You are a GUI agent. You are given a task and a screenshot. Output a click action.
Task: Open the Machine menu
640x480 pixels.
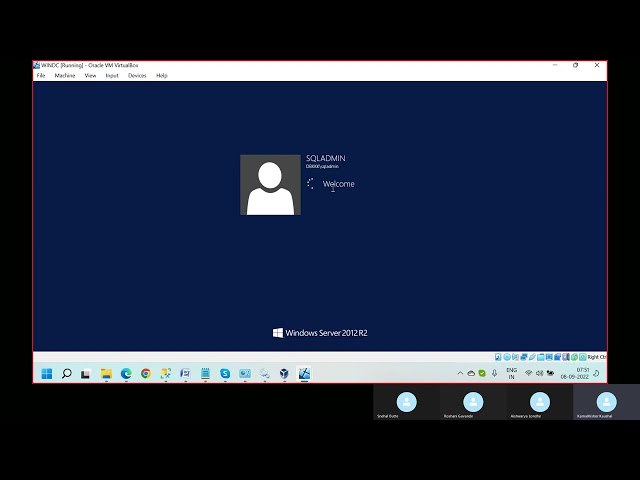[65, 76]
